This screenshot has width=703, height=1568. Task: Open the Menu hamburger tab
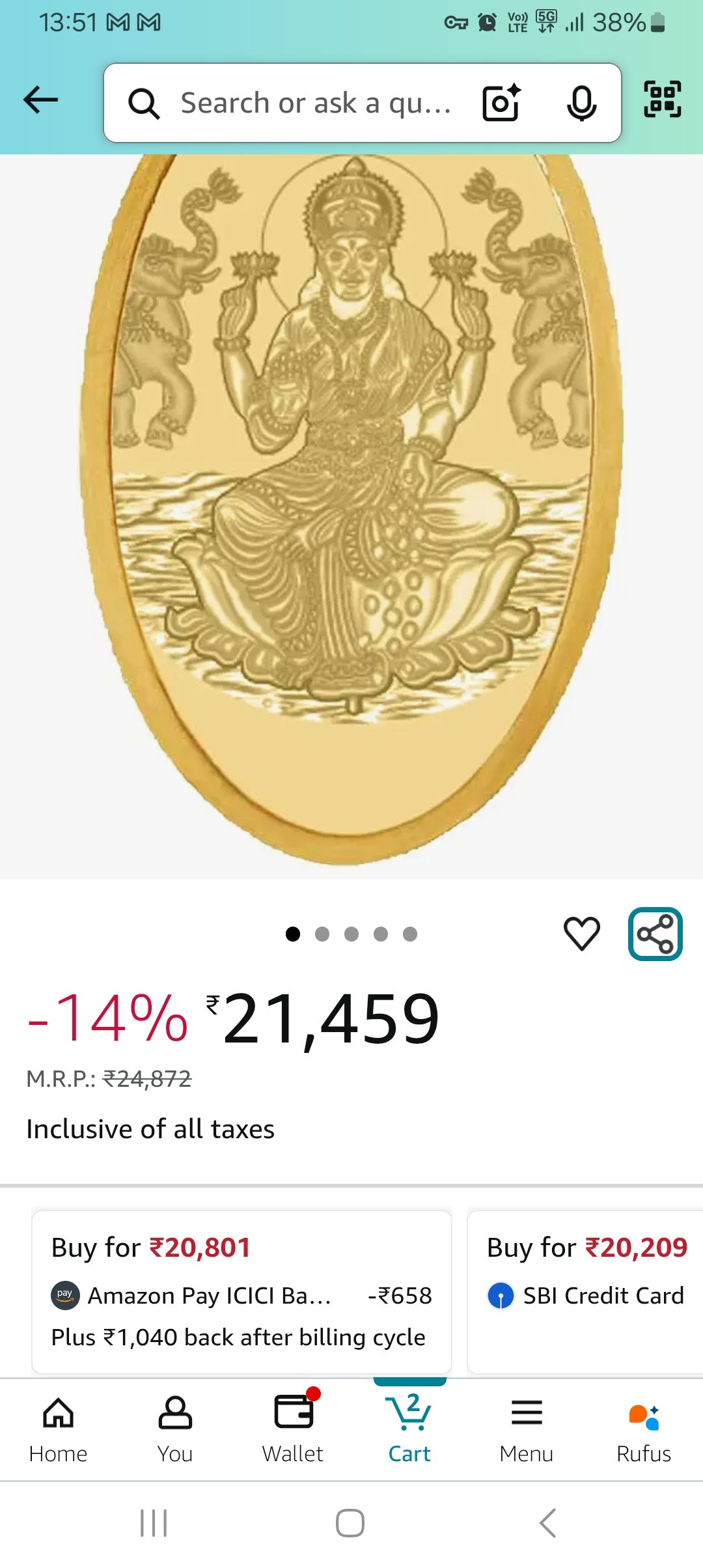[x=527, y=1430]
